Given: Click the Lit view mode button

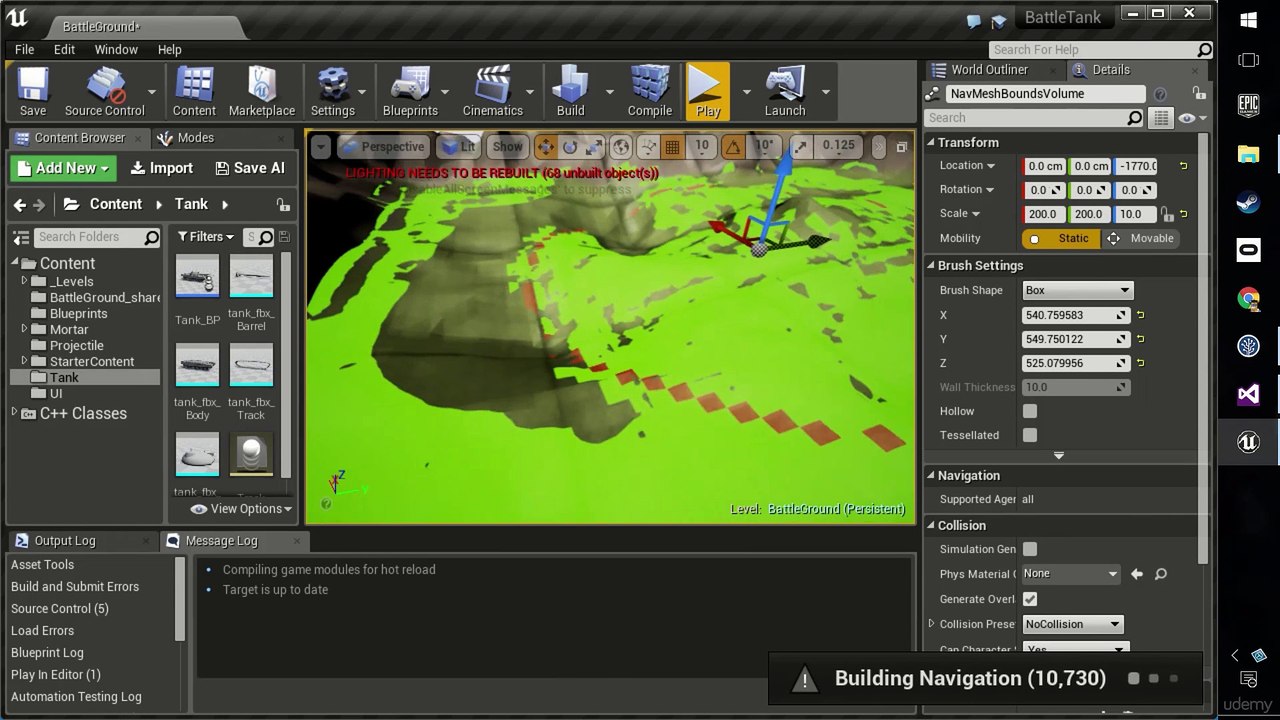Looking at the screenshot, I should coord(459,147).
